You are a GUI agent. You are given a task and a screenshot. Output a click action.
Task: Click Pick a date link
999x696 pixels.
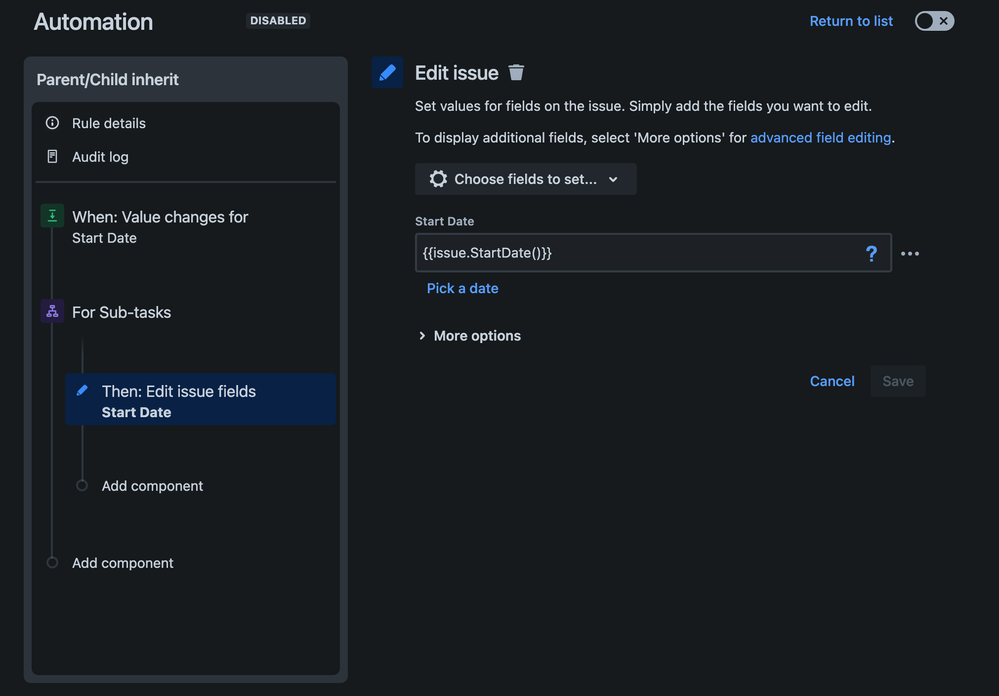463,288
